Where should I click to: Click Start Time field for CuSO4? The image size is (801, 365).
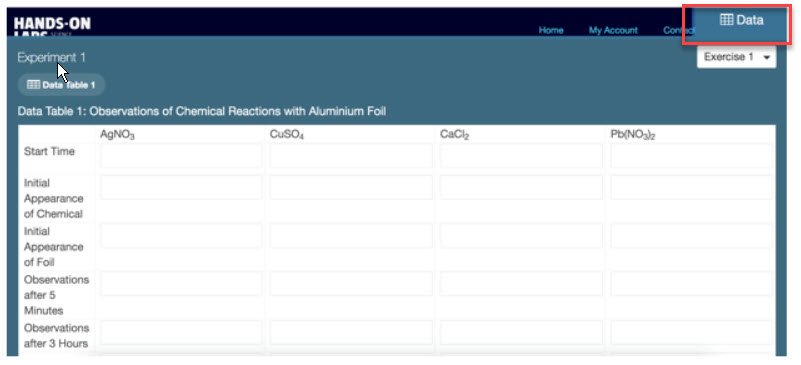coord(351,156)
